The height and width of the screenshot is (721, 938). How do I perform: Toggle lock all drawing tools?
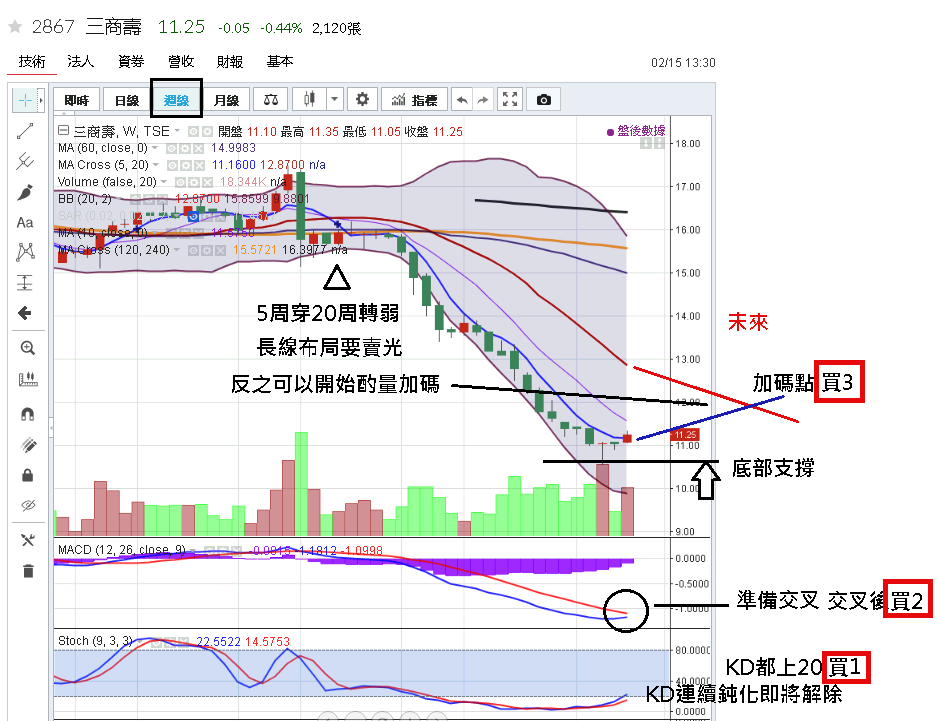28,476
